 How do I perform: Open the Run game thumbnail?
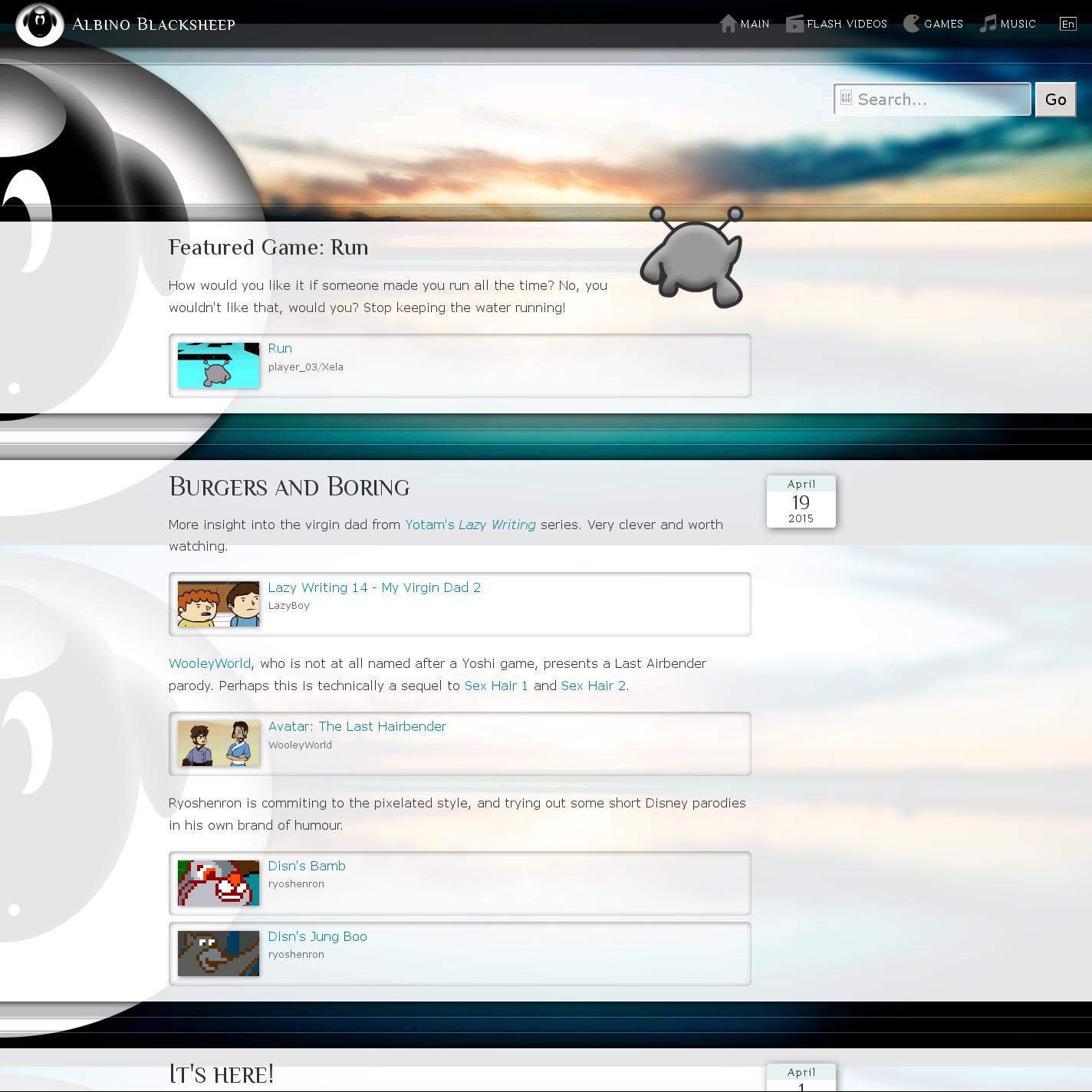(219, 365)
